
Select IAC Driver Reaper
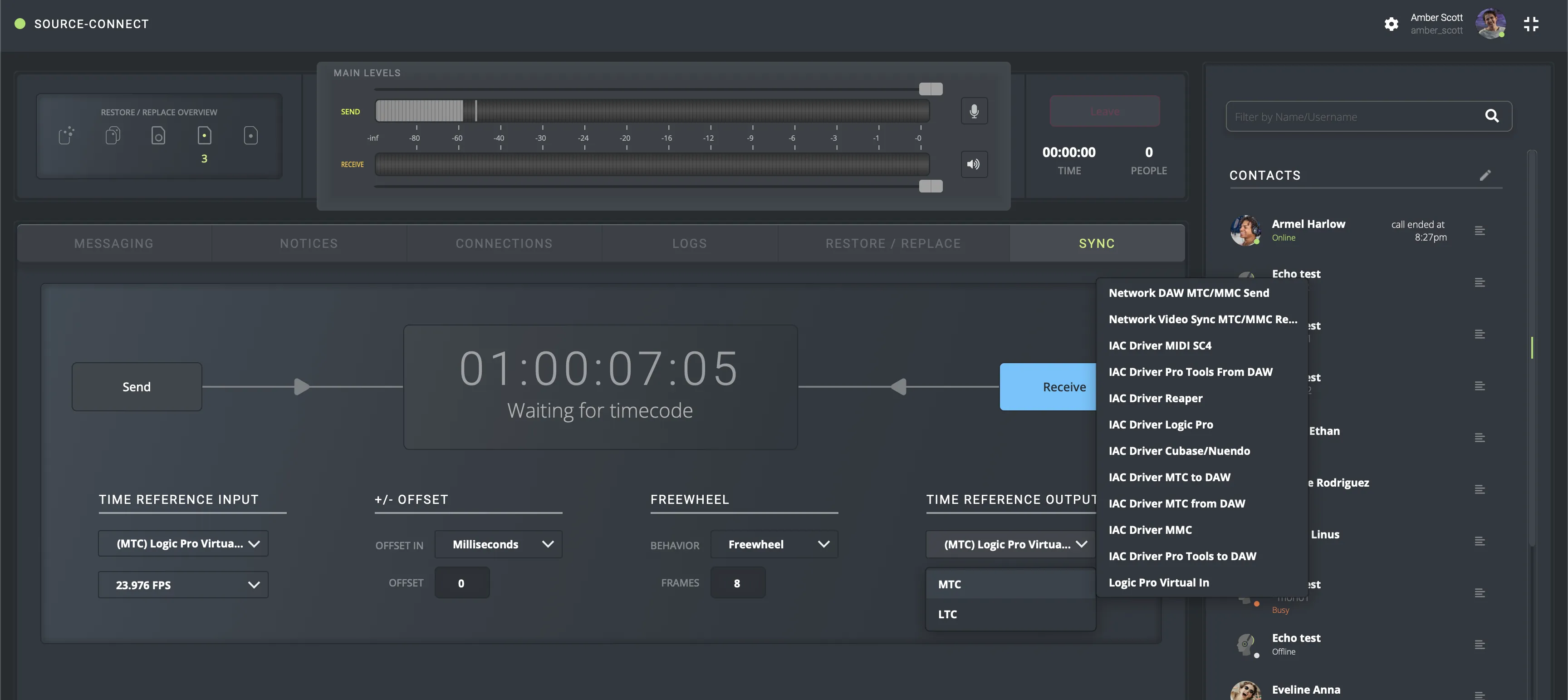click(1202, 398)
